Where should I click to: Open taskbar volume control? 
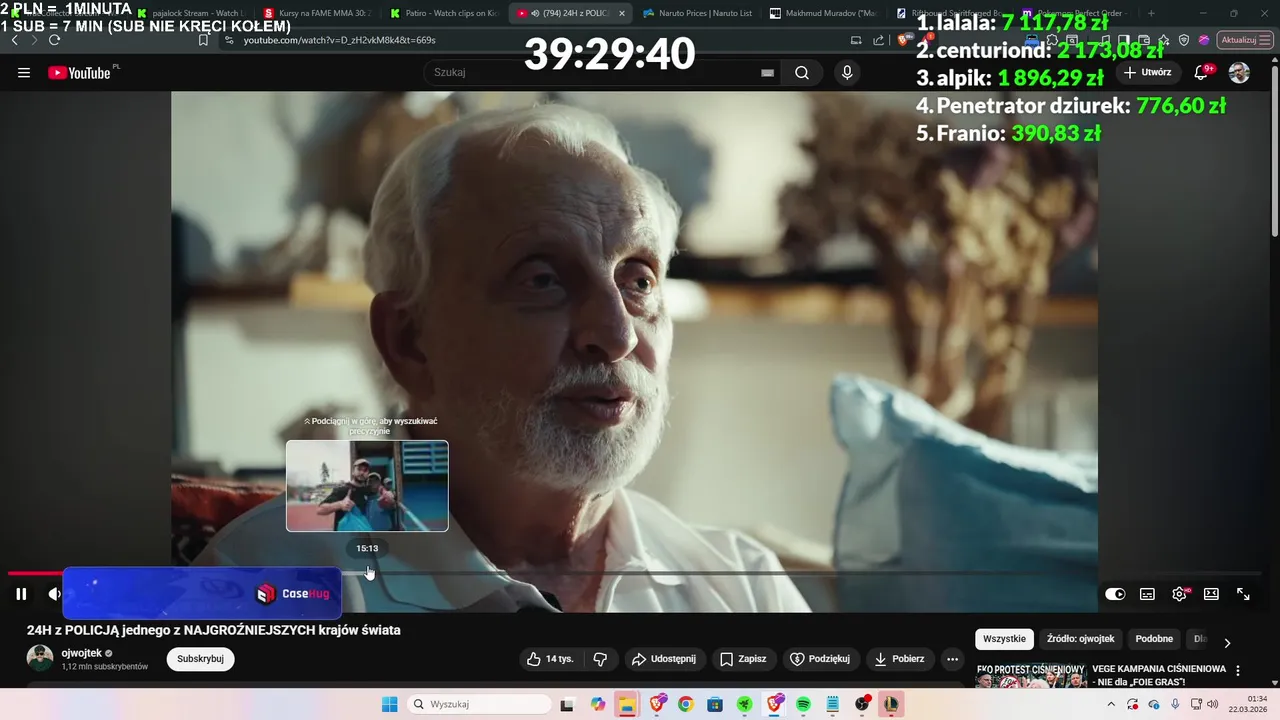point(1213,704)
